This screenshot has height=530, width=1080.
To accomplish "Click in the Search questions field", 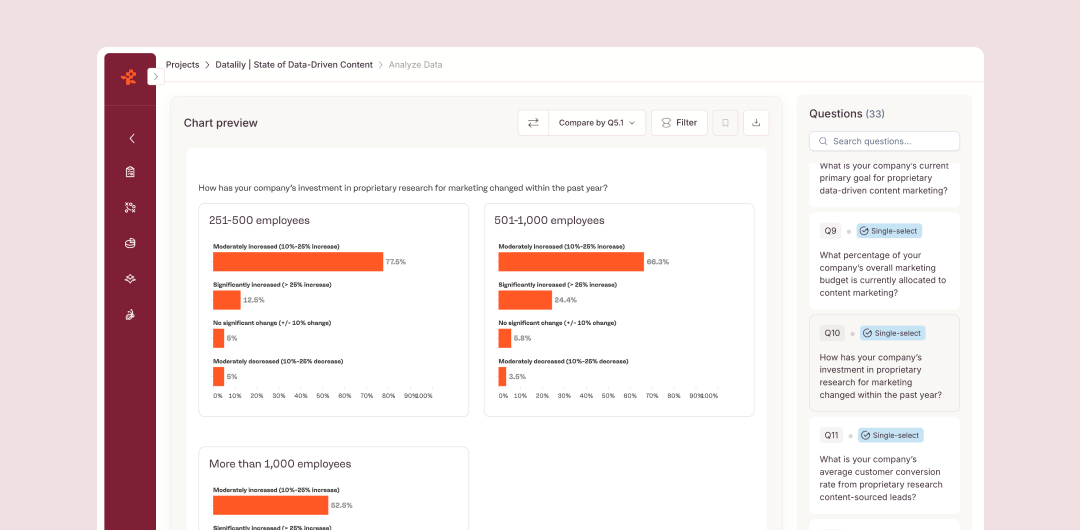I will 884,141.
